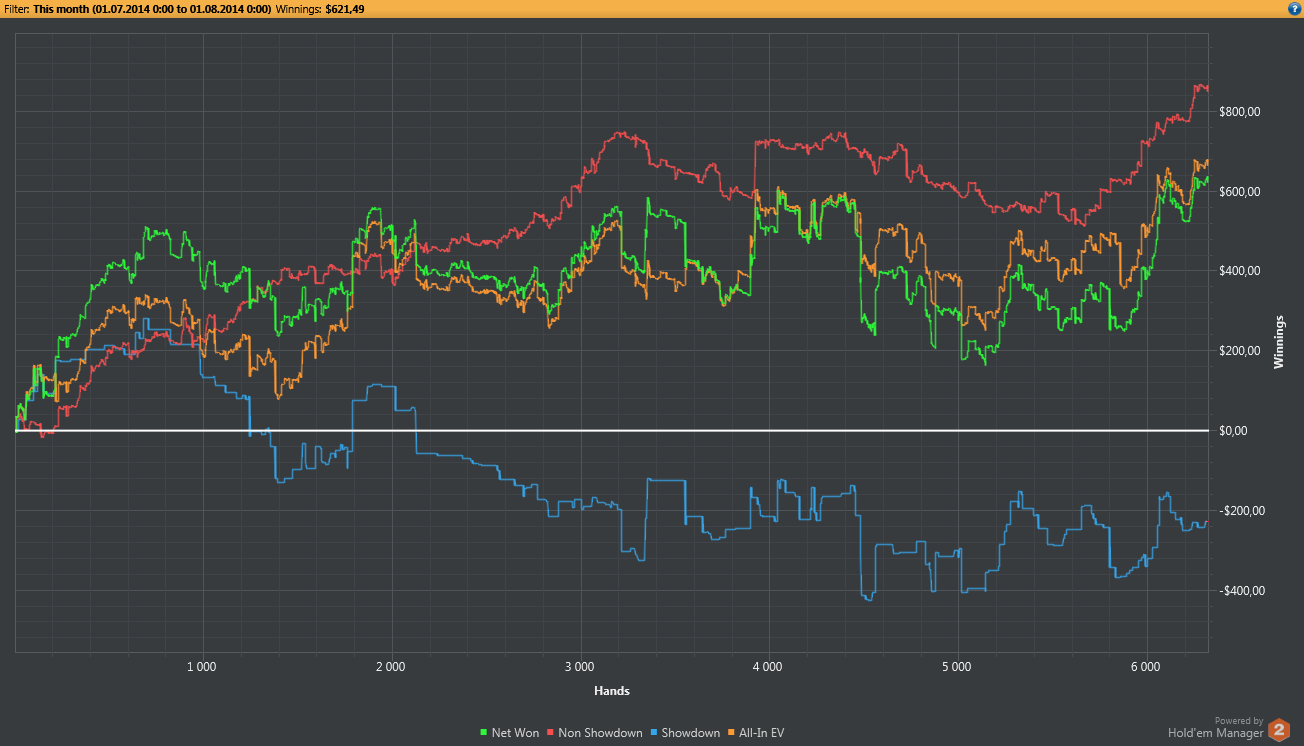Click the $800,00 label on the y-axis
Viewport: 1304px width, 746px height.
coord(1241,112)
